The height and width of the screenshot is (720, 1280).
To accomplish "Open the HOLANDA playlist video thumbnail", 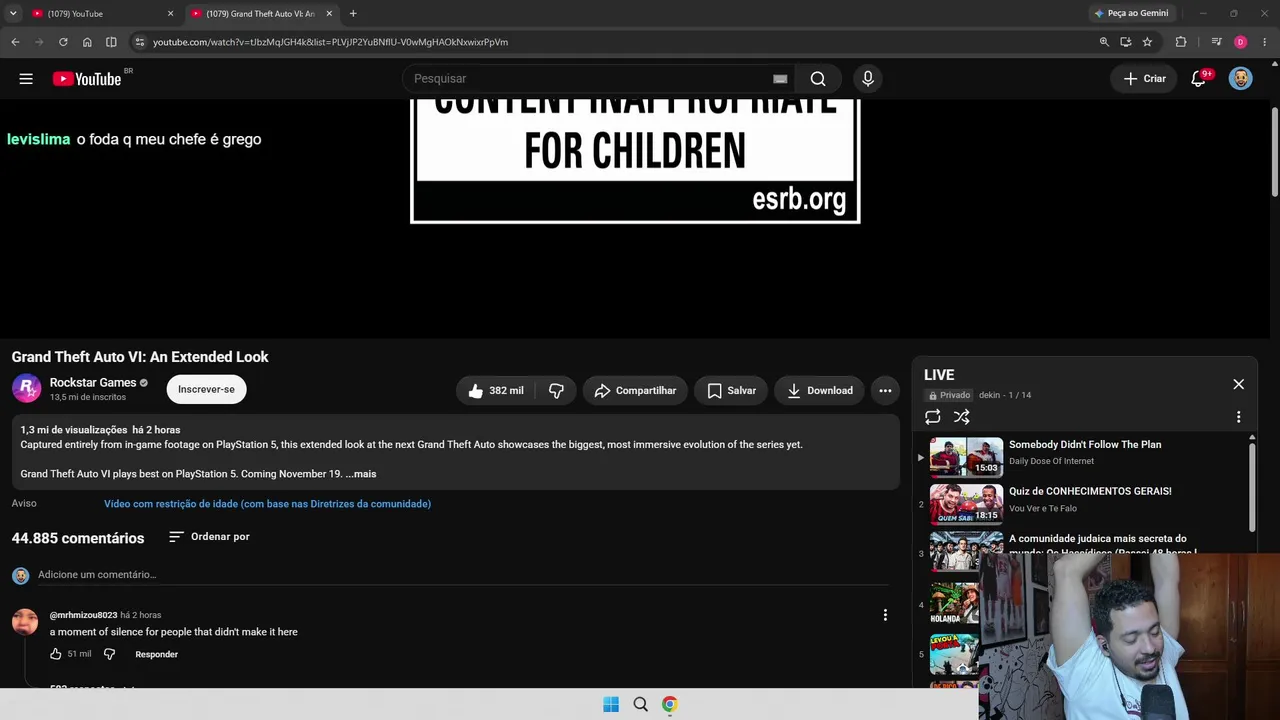I will pos(954,603).
